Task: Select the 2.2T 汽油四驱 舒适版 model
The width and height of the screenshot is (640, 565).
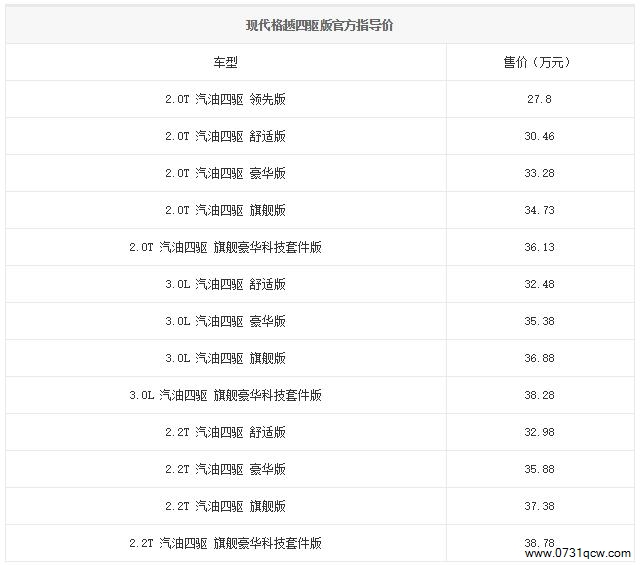Action: (x=225, y=432)
